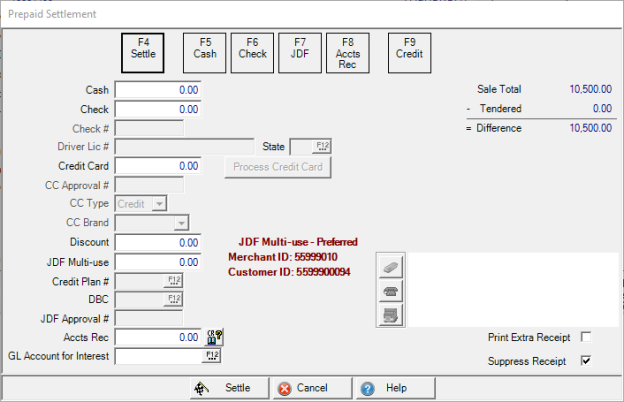Image resolution: width=624 pixels, height=402 pixels.
Task: Click into the Cash amount field
Action: click(158, 90)
